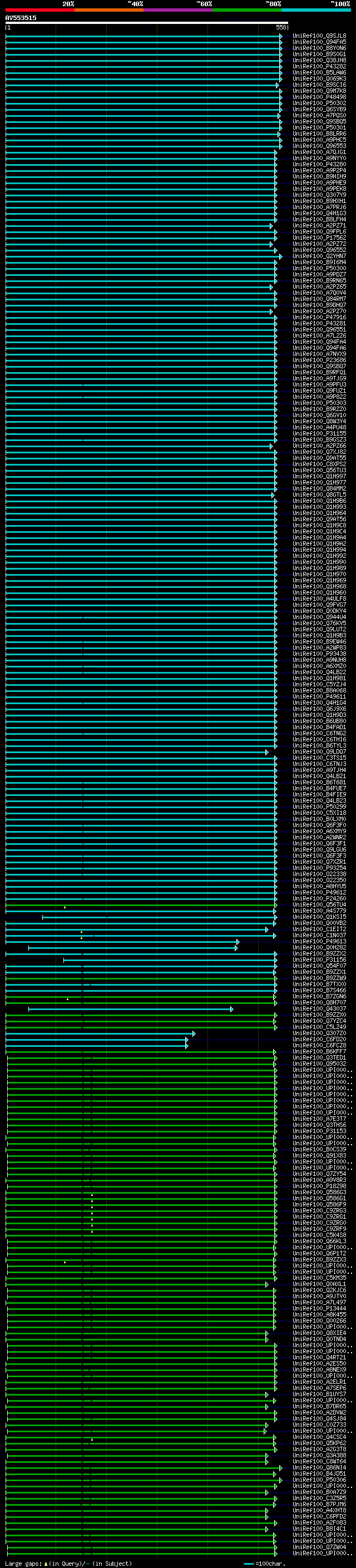Screen dimensions: 356x1568
Task: Select the UniRef100_B7PJM6 hit
Action: (319, 1504)
